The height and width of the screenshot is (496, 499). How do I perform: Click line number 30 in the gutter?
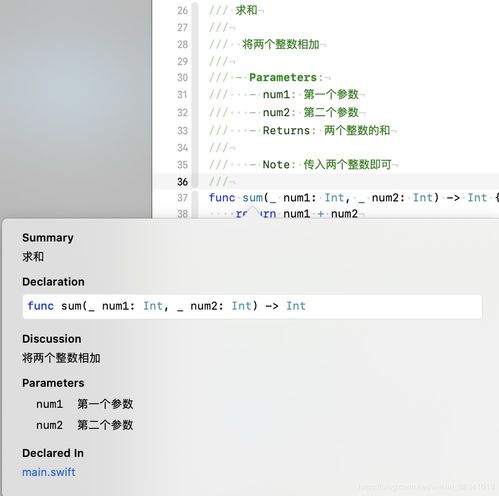point(182,78)
